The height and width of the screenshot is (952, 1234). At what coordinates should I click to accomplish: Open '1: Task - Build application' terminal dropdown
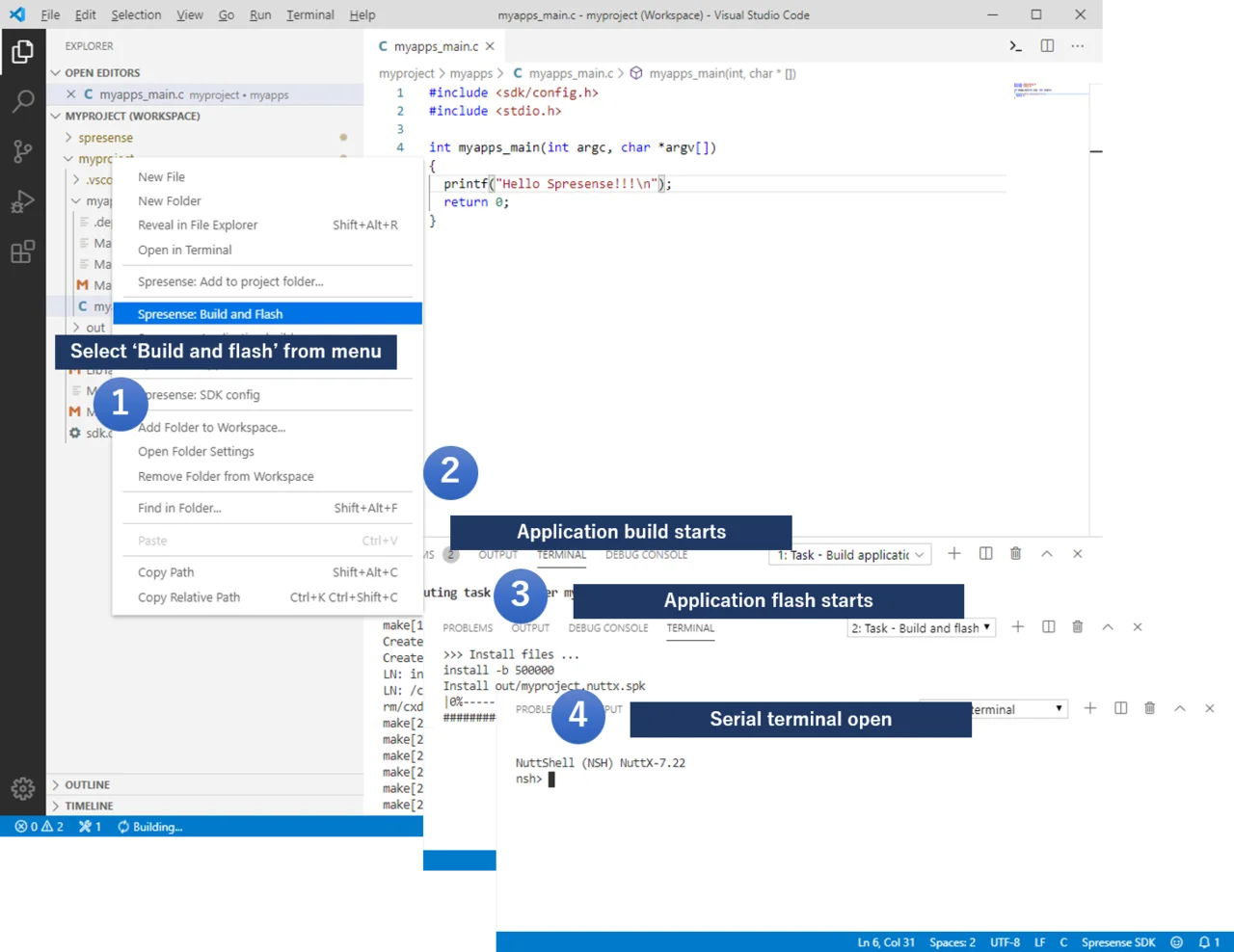pyautogui.click(x=851, y=555)
